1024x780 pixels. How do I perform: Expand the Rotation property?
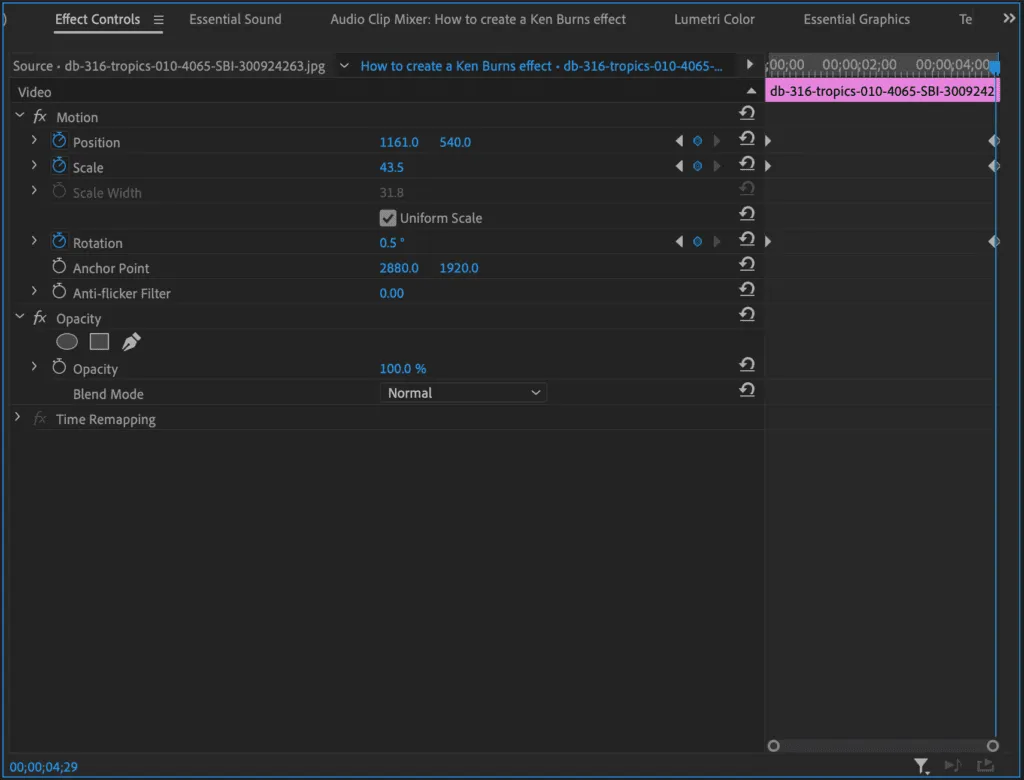pos(34,242)
